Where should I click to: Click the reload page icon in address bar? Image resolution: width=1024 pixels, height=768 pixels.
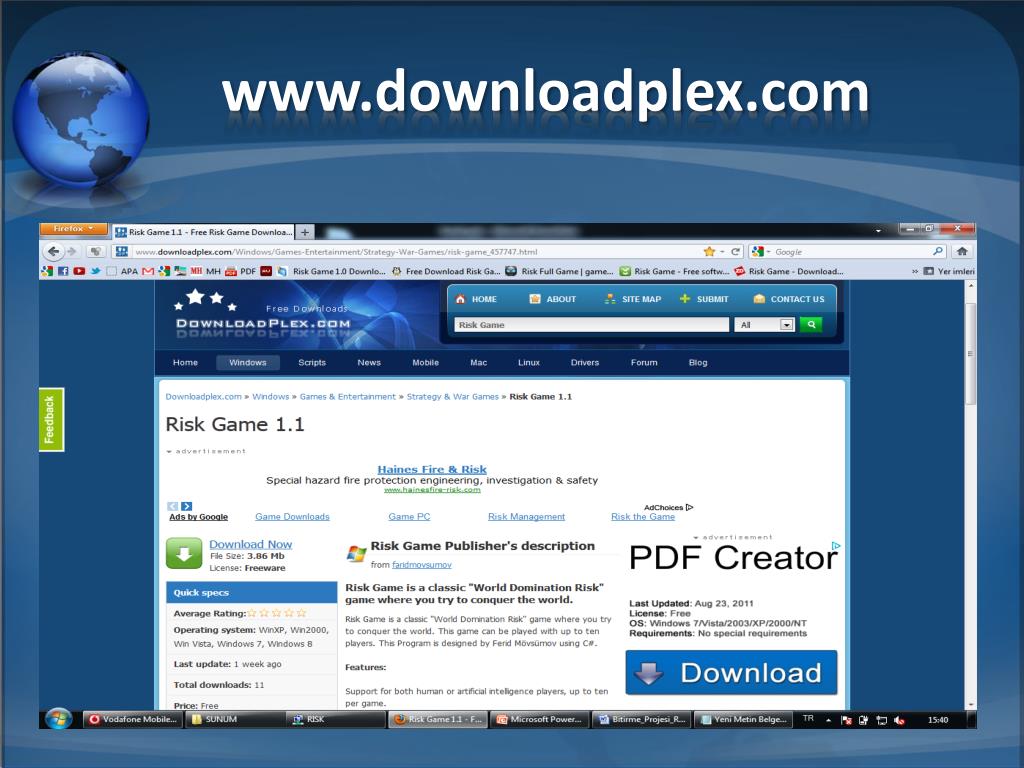click(x=735, y=251)
